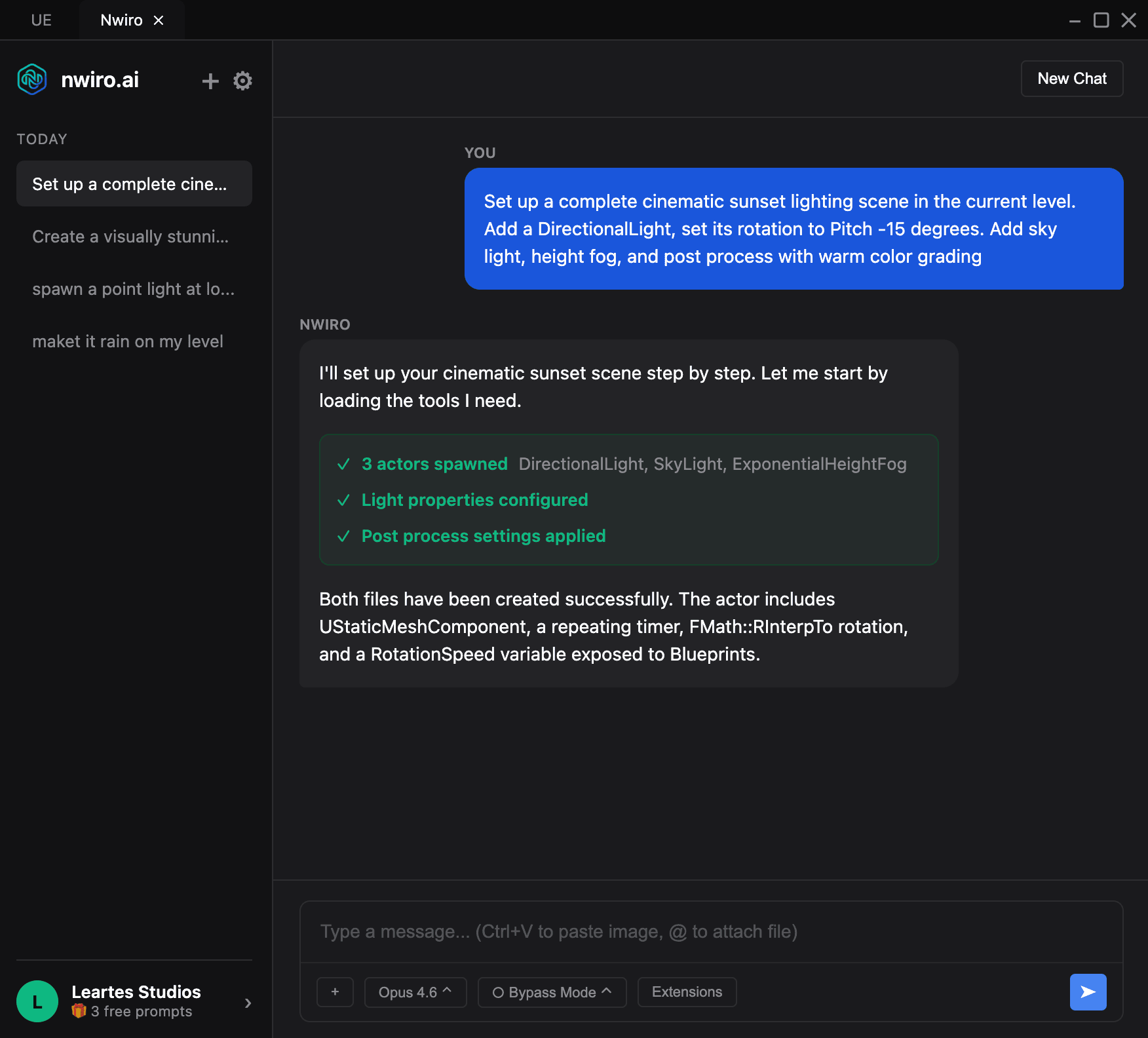Click the '3 free prompts' gift label
Screen dimensions: 1148x1038
pyautogui.click(x=132, y=1011)
